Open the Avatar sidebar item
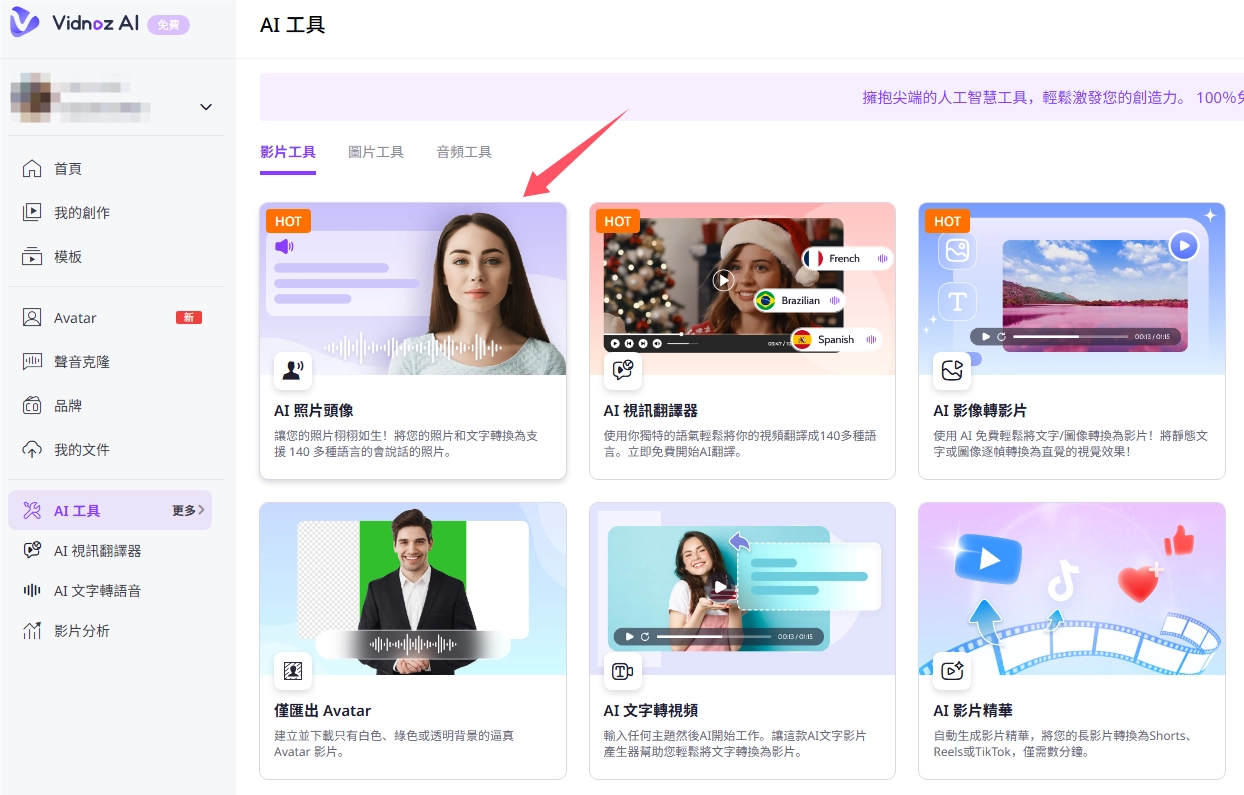1244x795 pixels. (75, 318)
